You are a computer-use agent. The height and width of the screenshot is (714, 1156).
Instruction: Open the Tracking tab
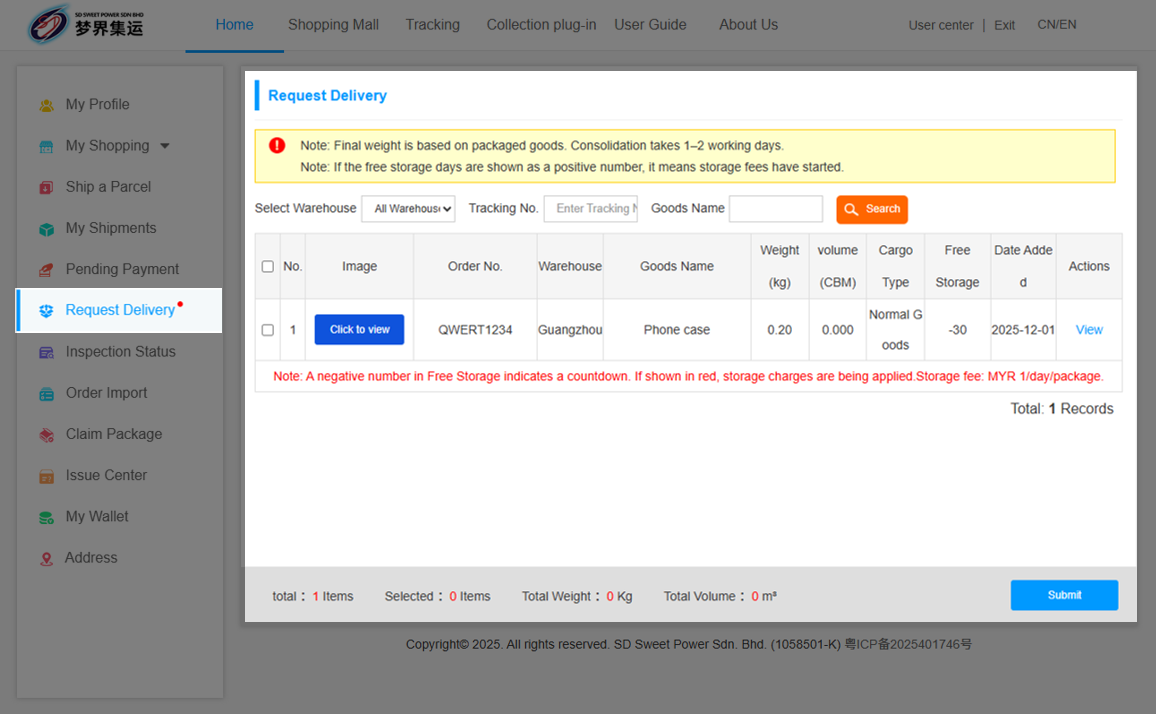433,25
